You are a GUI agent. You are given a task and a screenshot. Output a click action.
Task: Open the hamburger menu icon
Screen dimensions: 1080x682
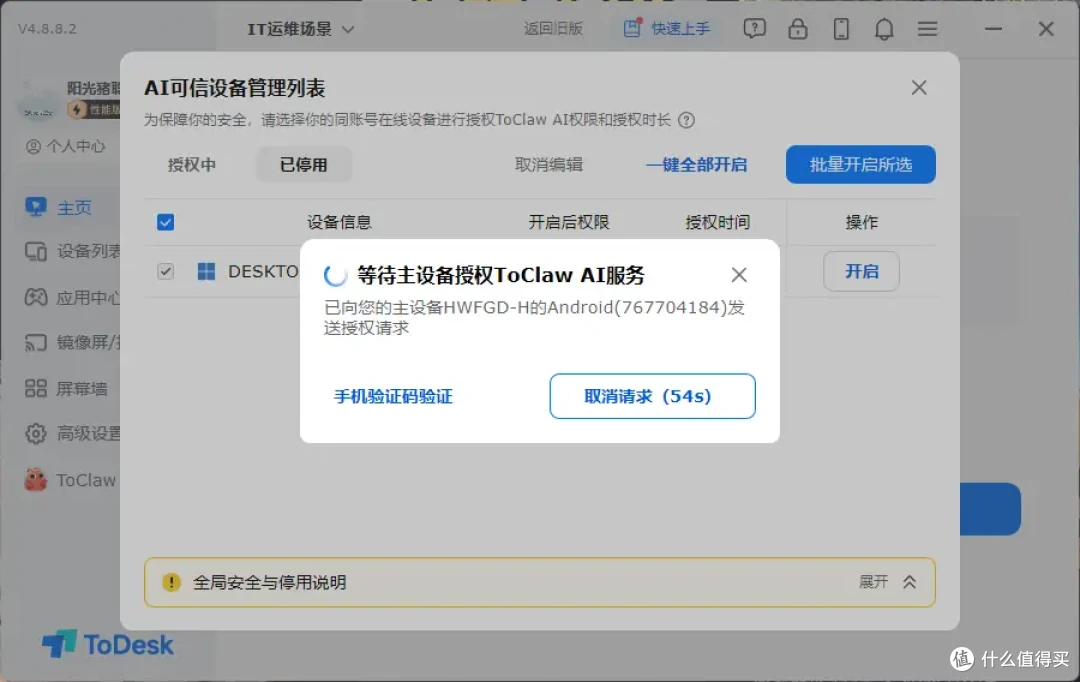(927, 29)
